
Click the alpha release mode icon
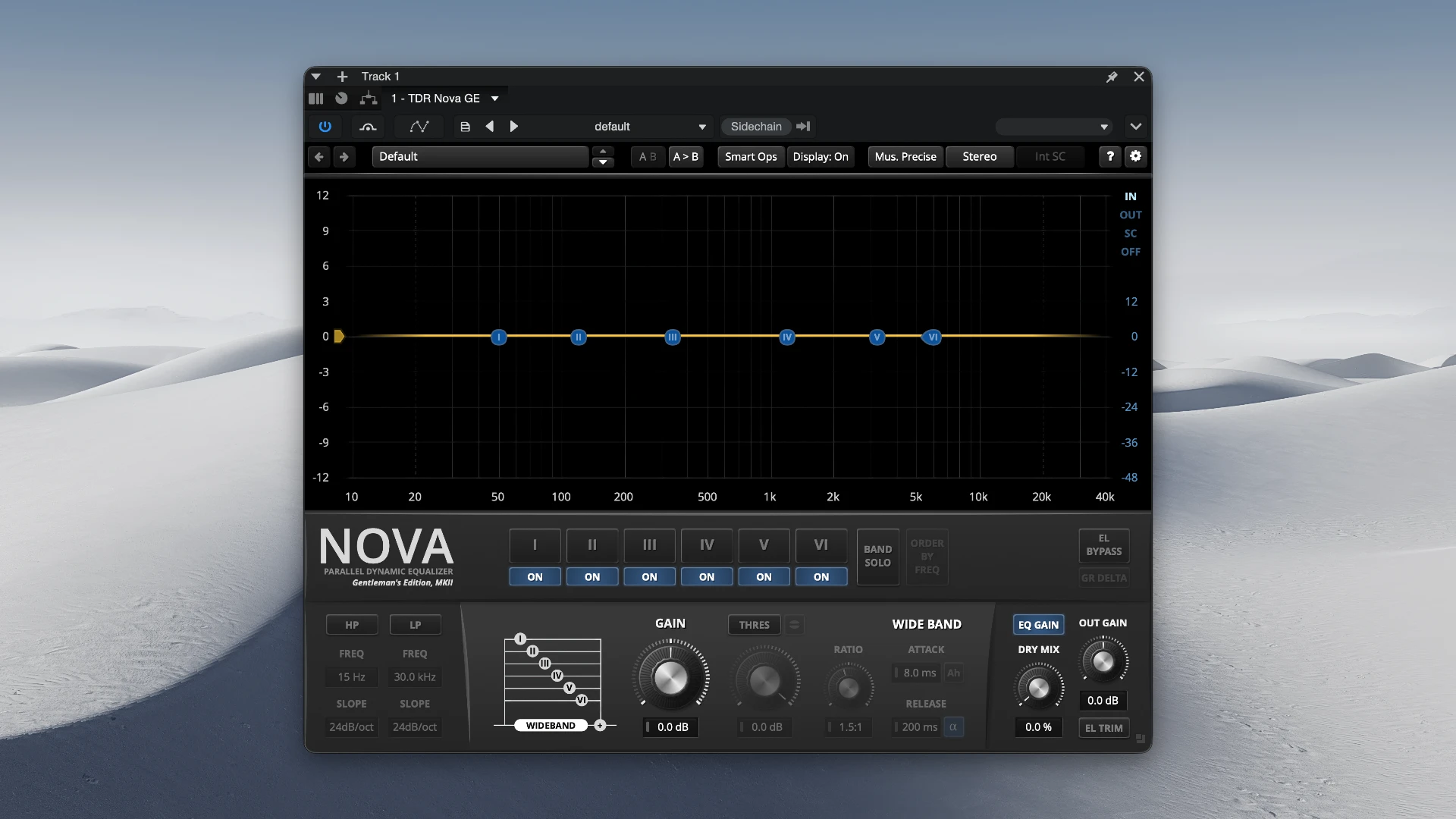coord(953,726)
